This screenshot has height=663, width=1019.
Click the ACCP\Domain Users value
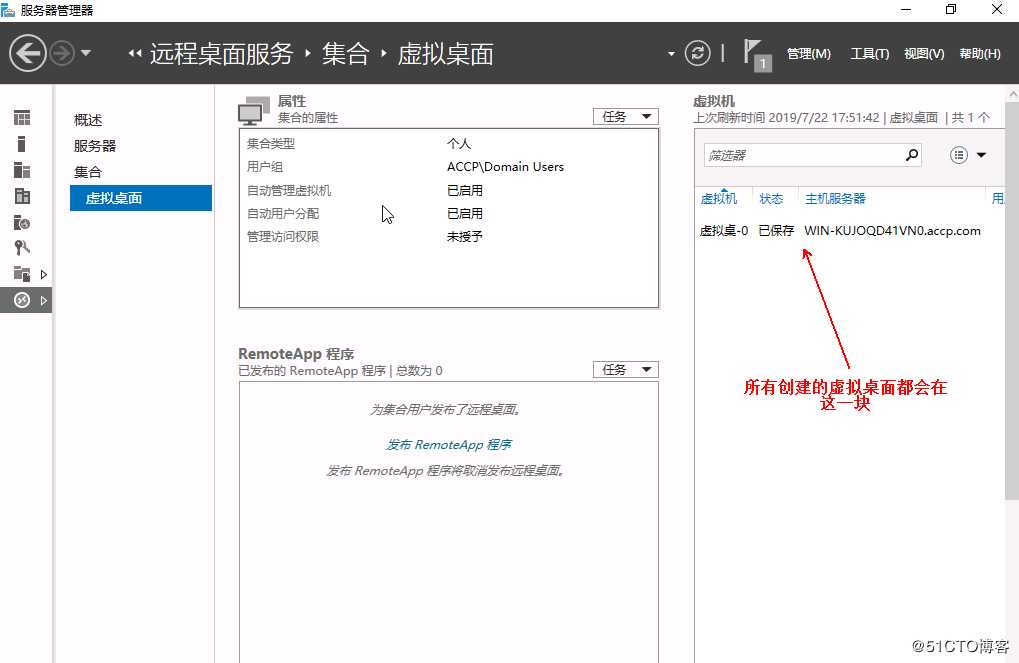[505, 166]
